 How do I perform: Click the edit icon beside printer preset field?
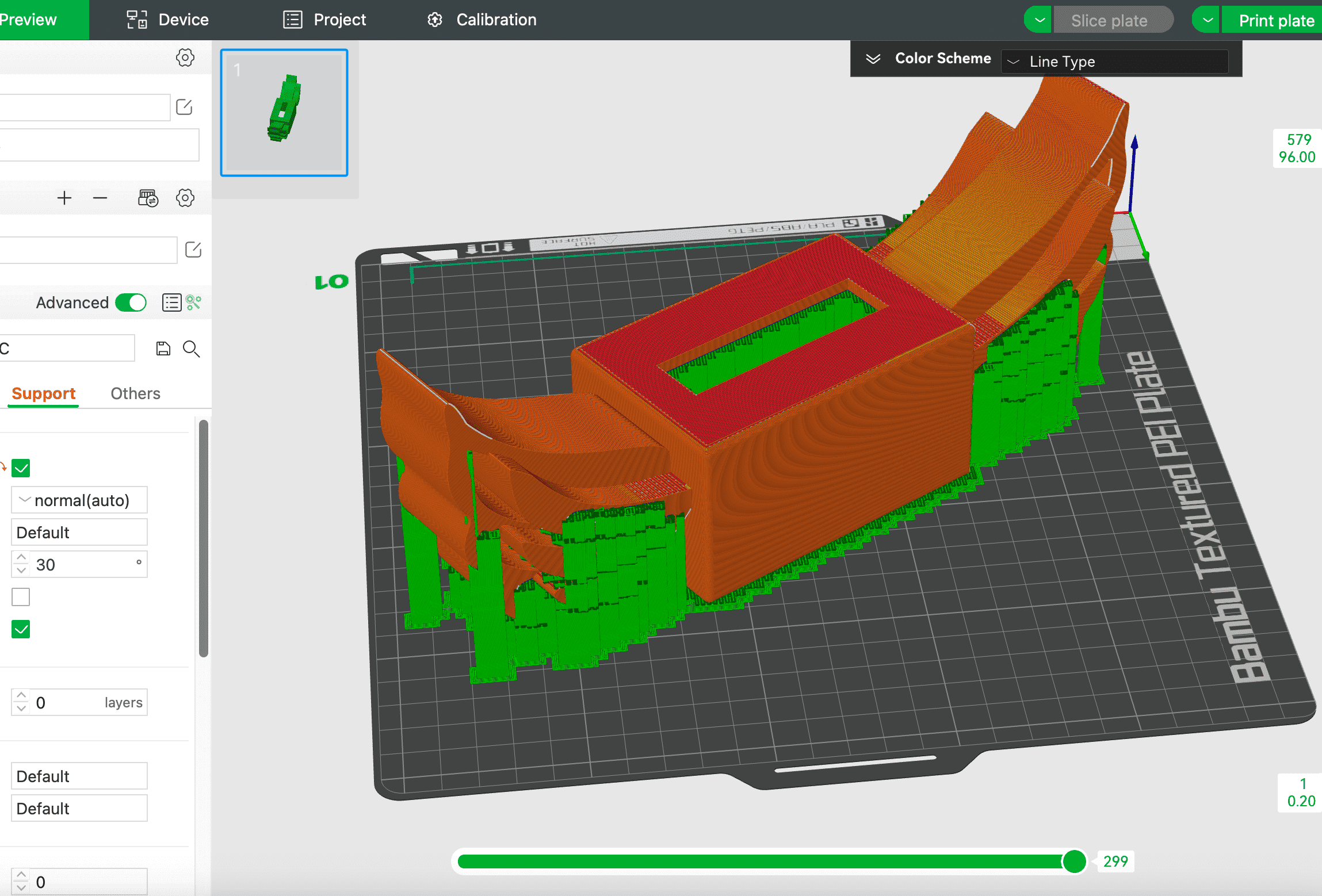point(184,107)
